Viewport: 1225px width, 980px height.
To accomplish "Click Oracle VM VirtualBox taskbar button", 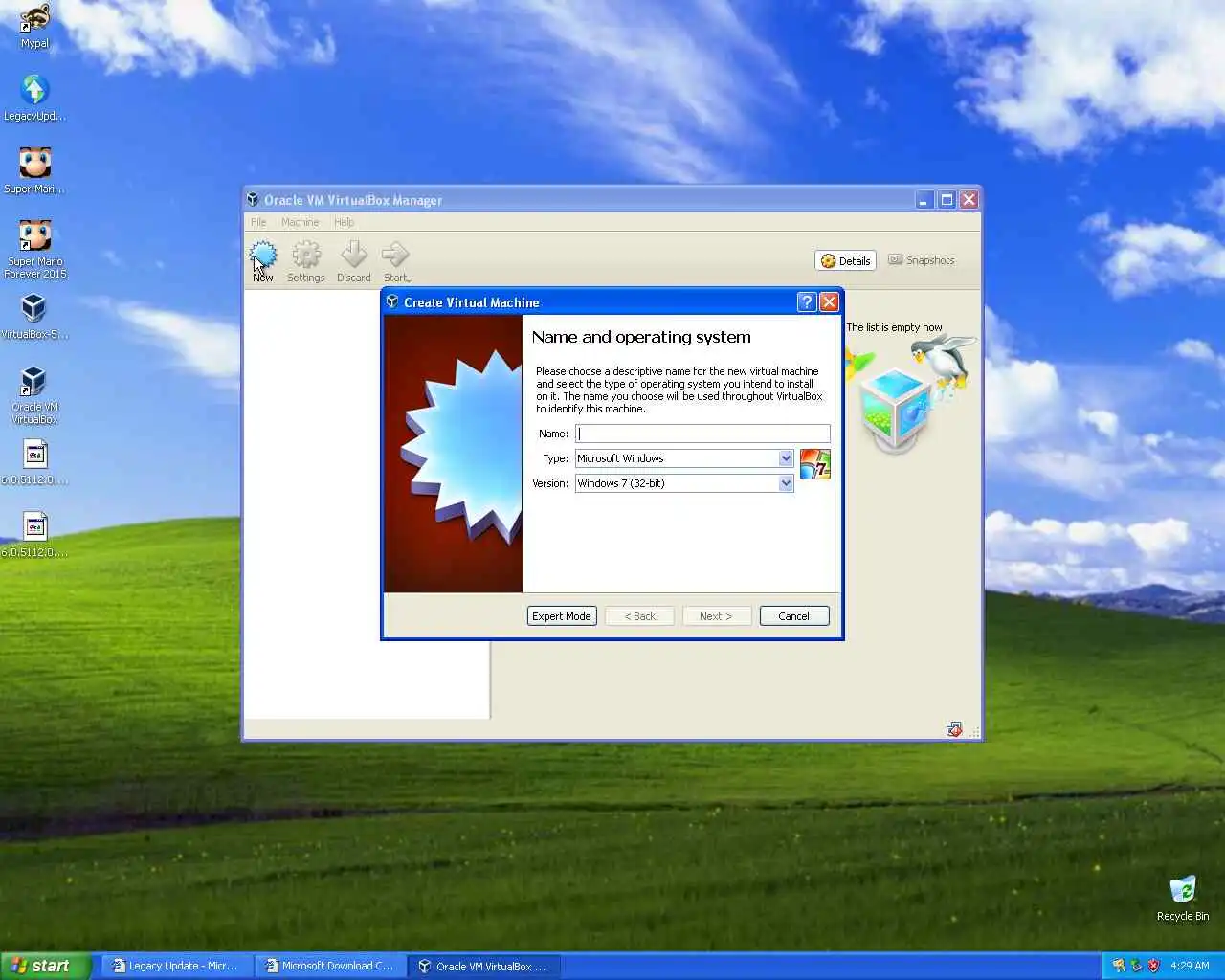I will (x=483, y=966).
